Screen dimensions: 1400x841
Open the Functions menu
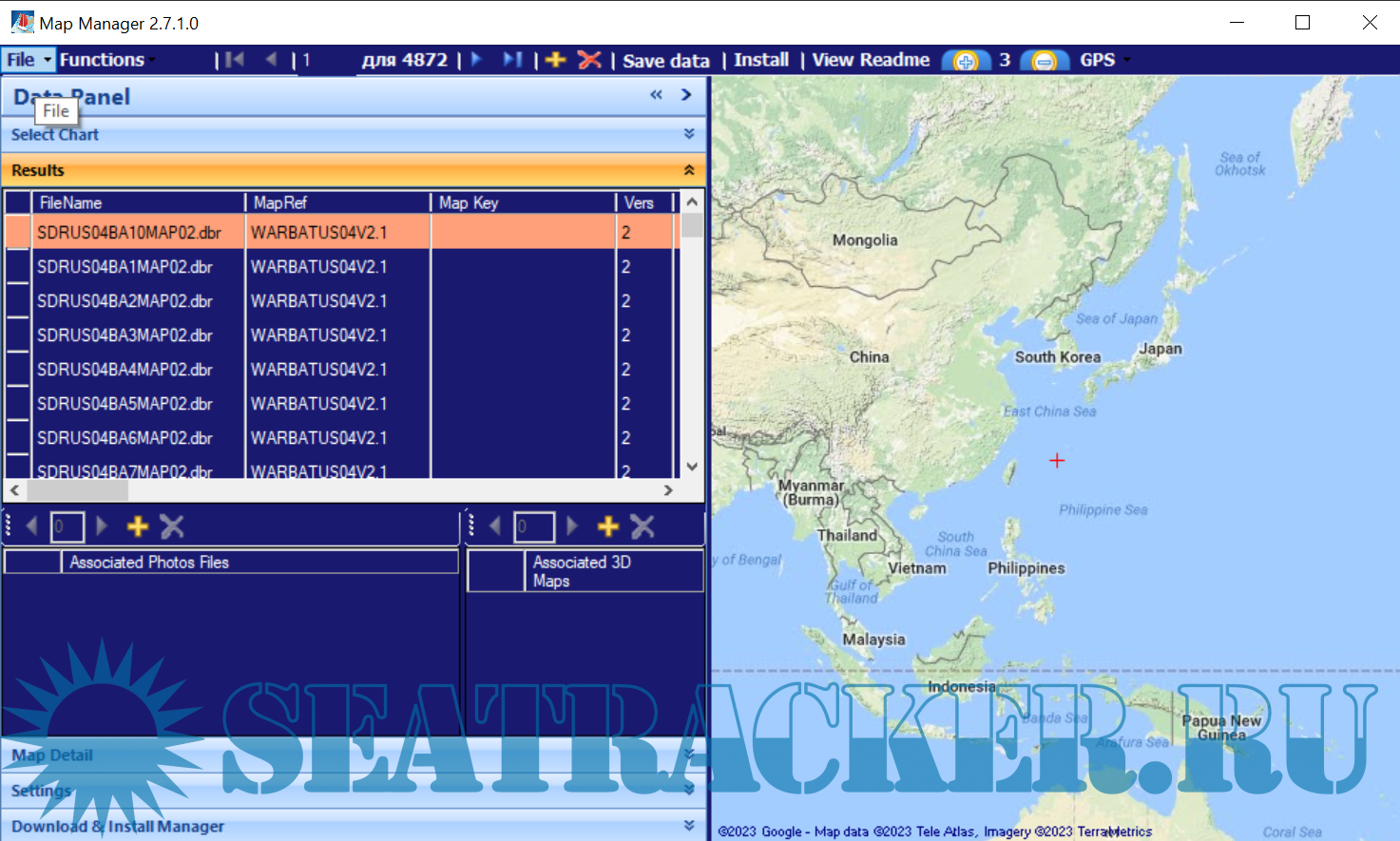coord(106,60)
